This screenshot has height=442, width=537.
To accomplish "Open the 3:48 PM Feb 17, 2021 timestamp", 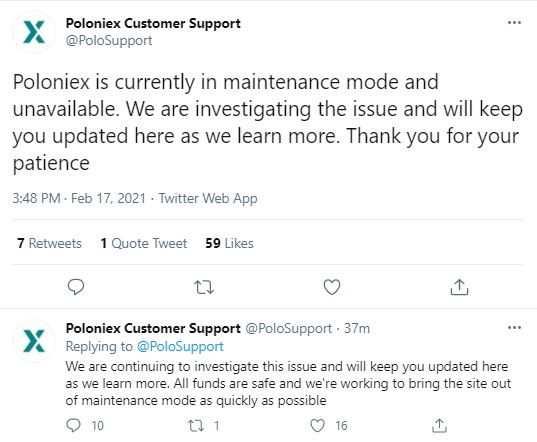I will pyautogui.click(x=79, y=199).
